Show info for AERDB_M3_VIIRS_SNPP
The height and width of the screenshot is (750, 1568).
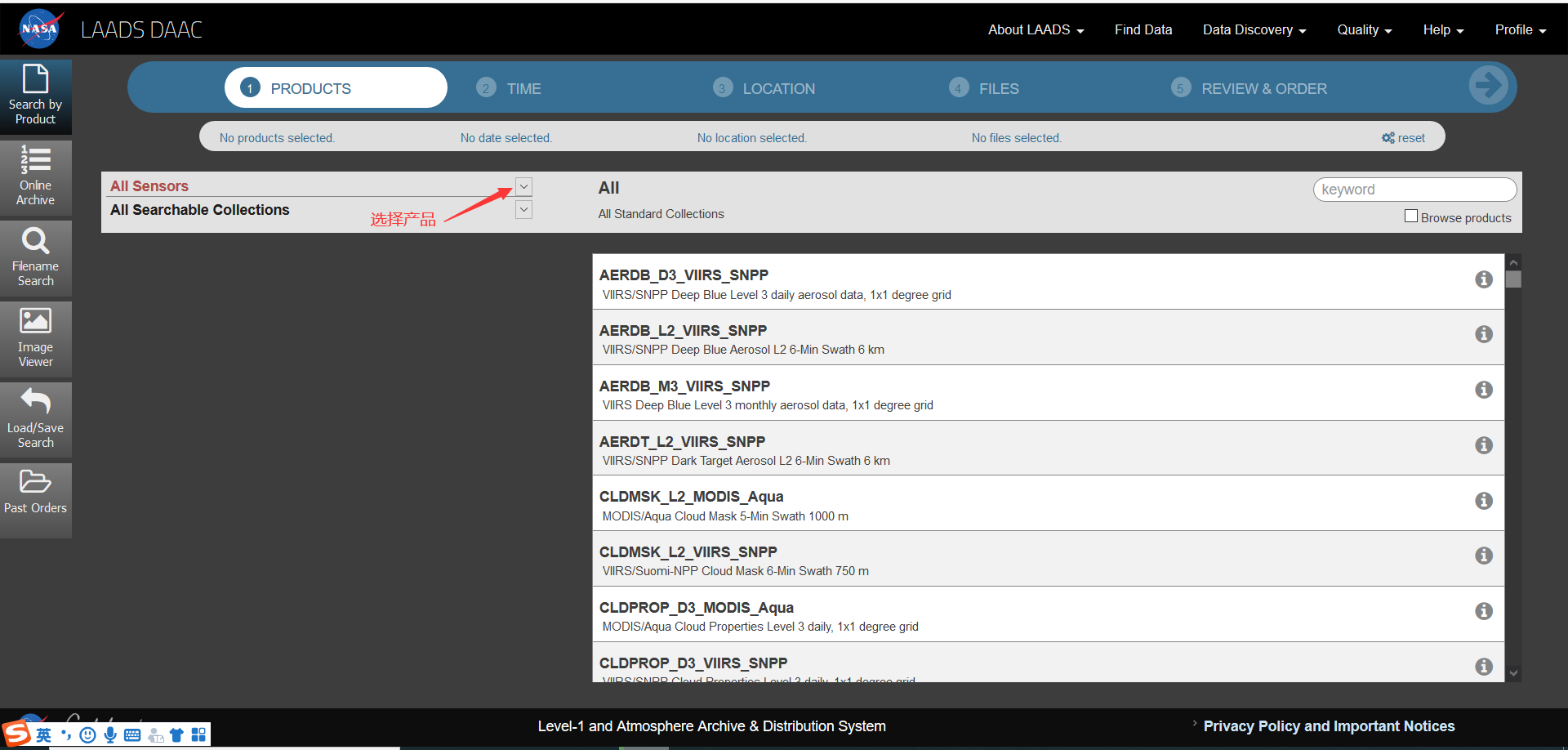click(x=1484, y=390)
